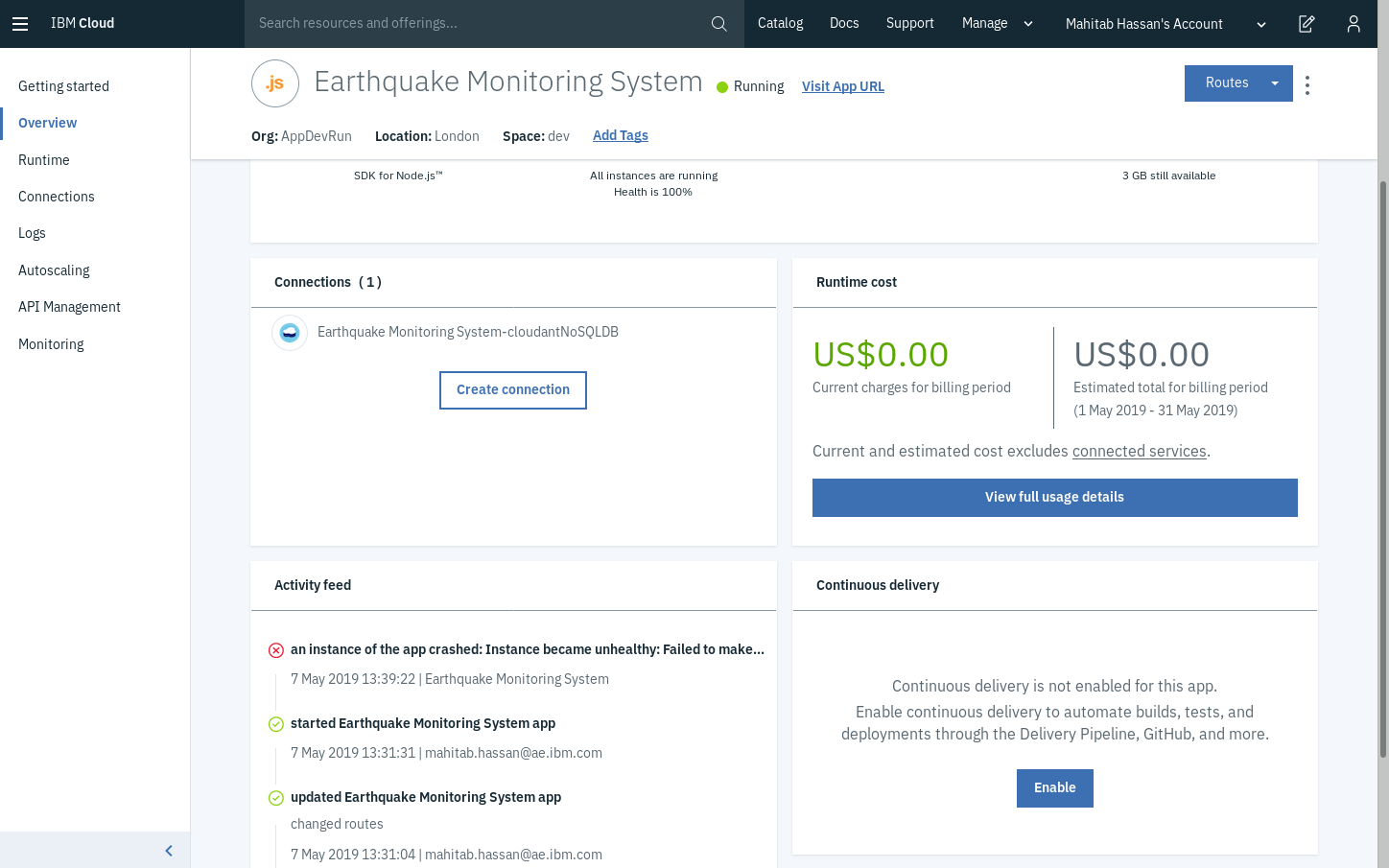Screen dimensions: 1389x868
Task: Click the page vertical scrollbar
Action: click(1382, 470)
